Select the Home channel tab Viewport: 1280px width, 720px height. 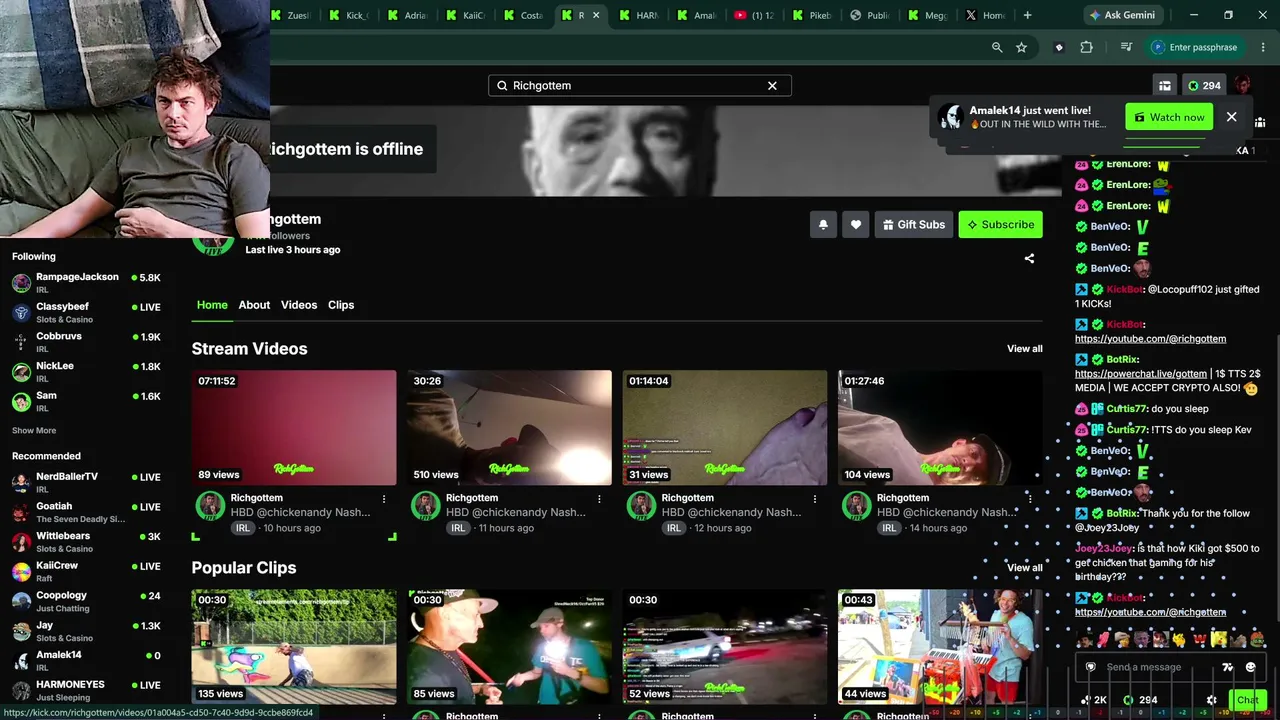click(212, 305)
